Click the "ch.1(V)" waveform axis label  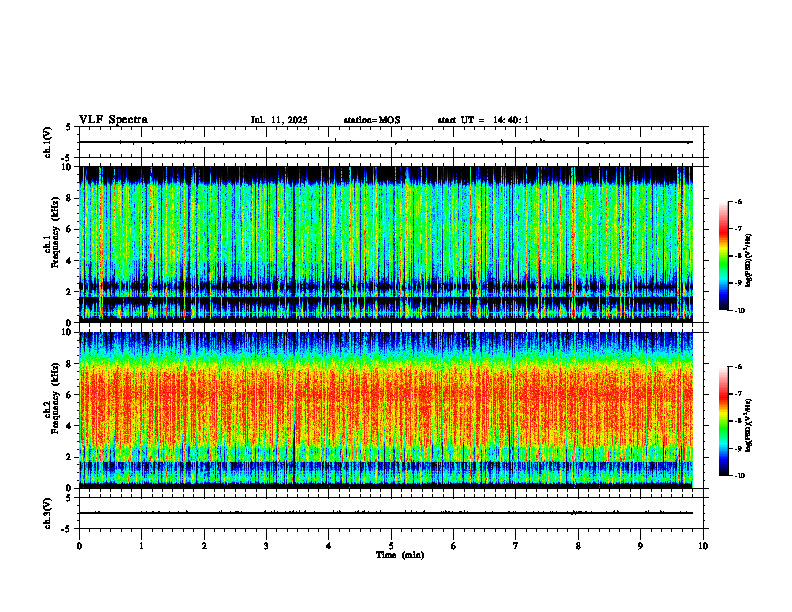tap(47, 142)
